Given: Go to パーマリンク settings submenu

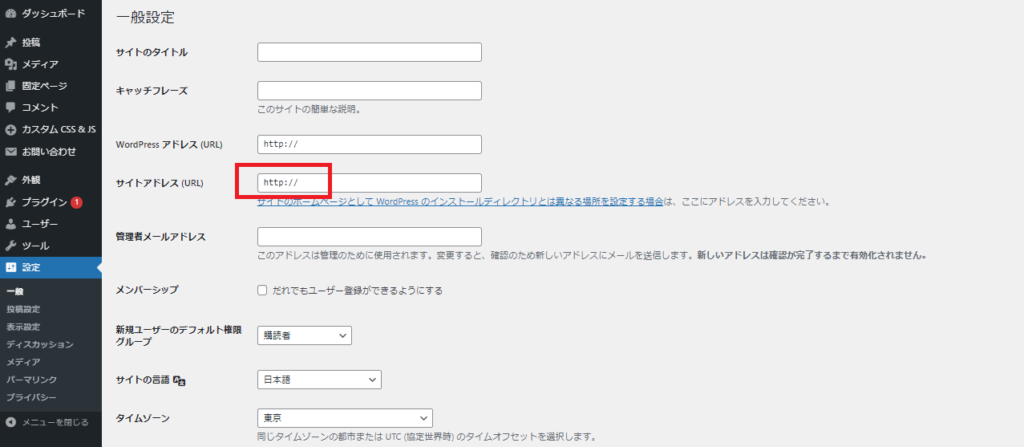Looking at the screenshot, I should (25, 380).
